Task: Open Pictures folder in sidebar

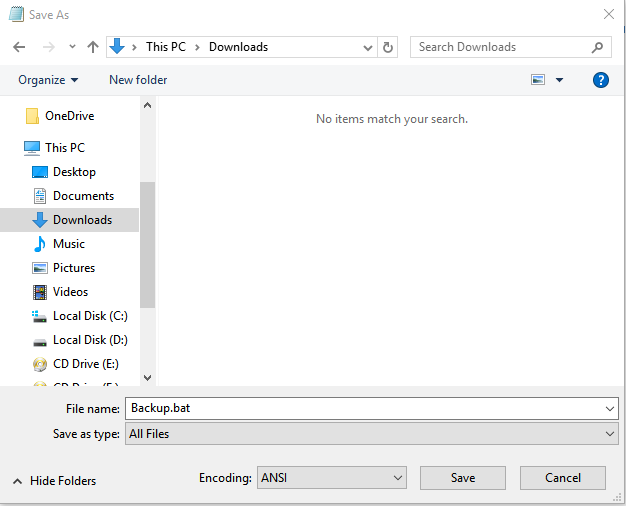Action: click(x=74, y=268)
